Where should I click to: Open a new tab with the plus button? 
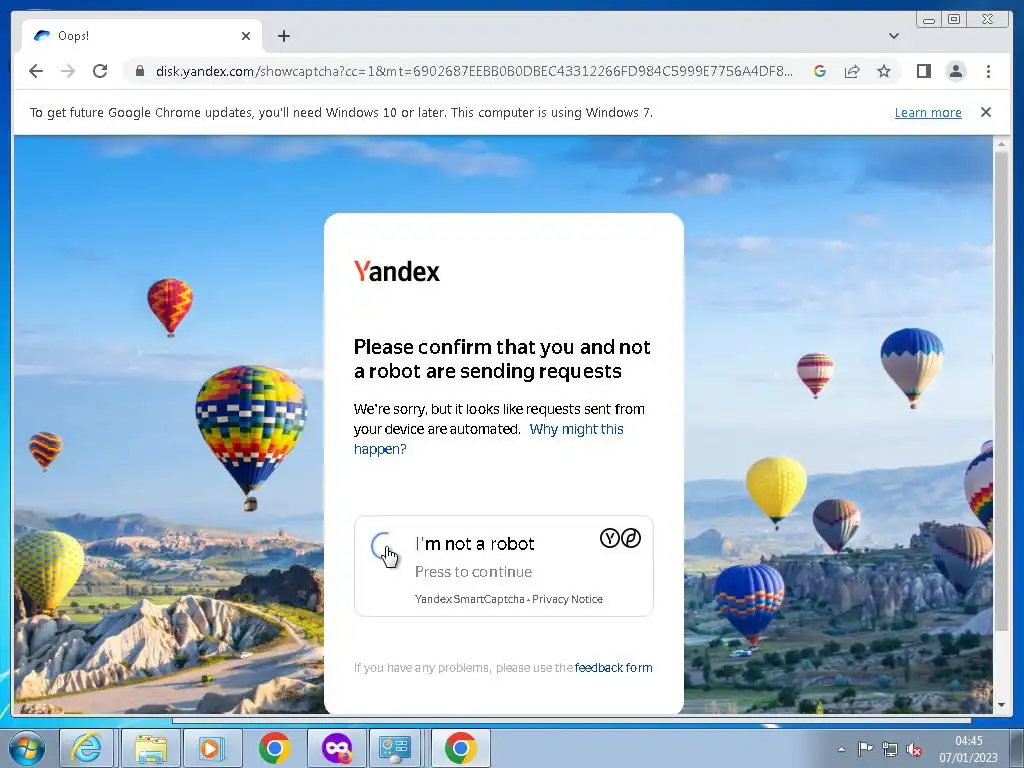coord(283,36)
